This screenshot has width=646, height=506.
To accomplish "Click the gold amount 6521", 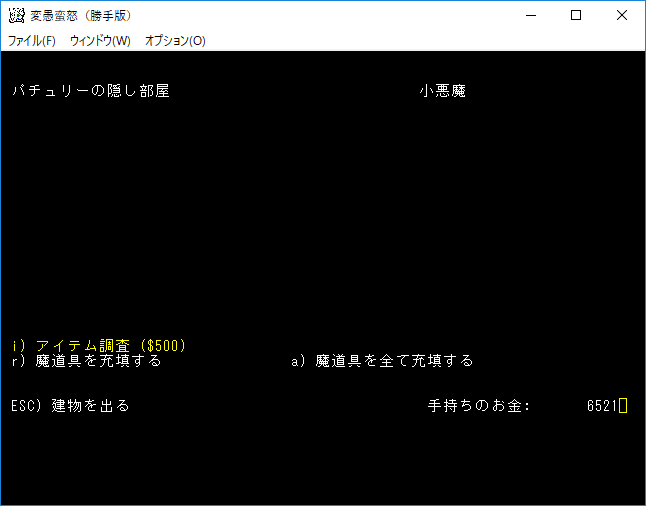I will click(x=602, y=406).
